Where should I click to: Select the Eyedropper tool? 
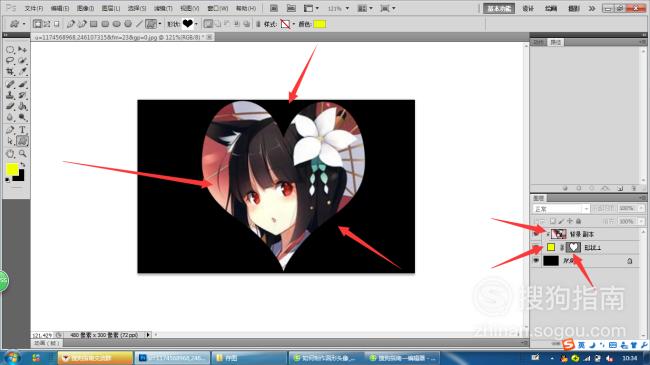[x=22, y=72]
